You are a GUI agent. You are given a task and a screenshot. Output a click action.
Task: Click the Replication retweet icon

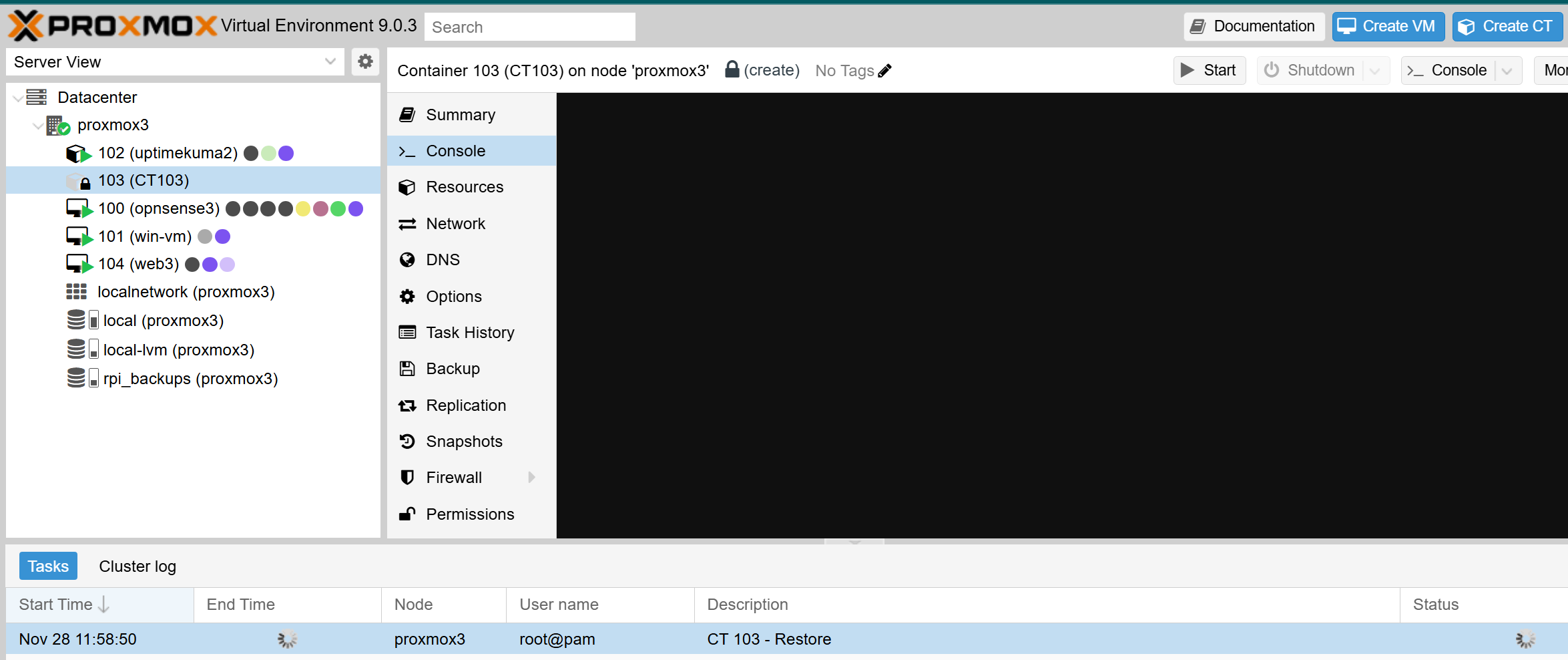(407, 405)
